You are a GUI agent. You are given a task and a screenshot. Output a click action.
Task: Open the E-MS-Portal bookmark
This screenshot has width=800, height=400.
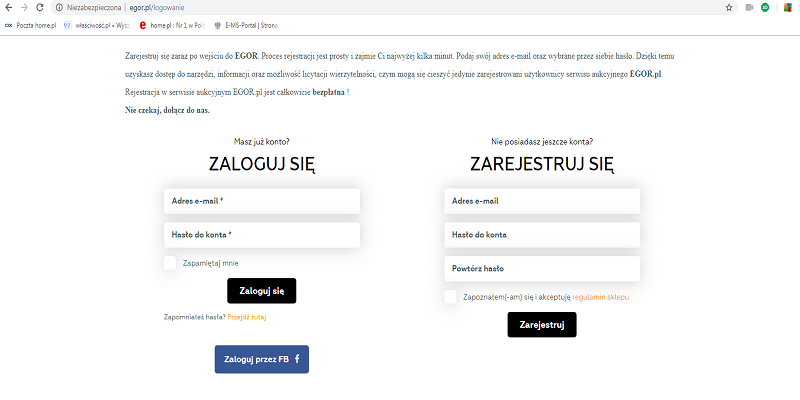coord(246,24)
